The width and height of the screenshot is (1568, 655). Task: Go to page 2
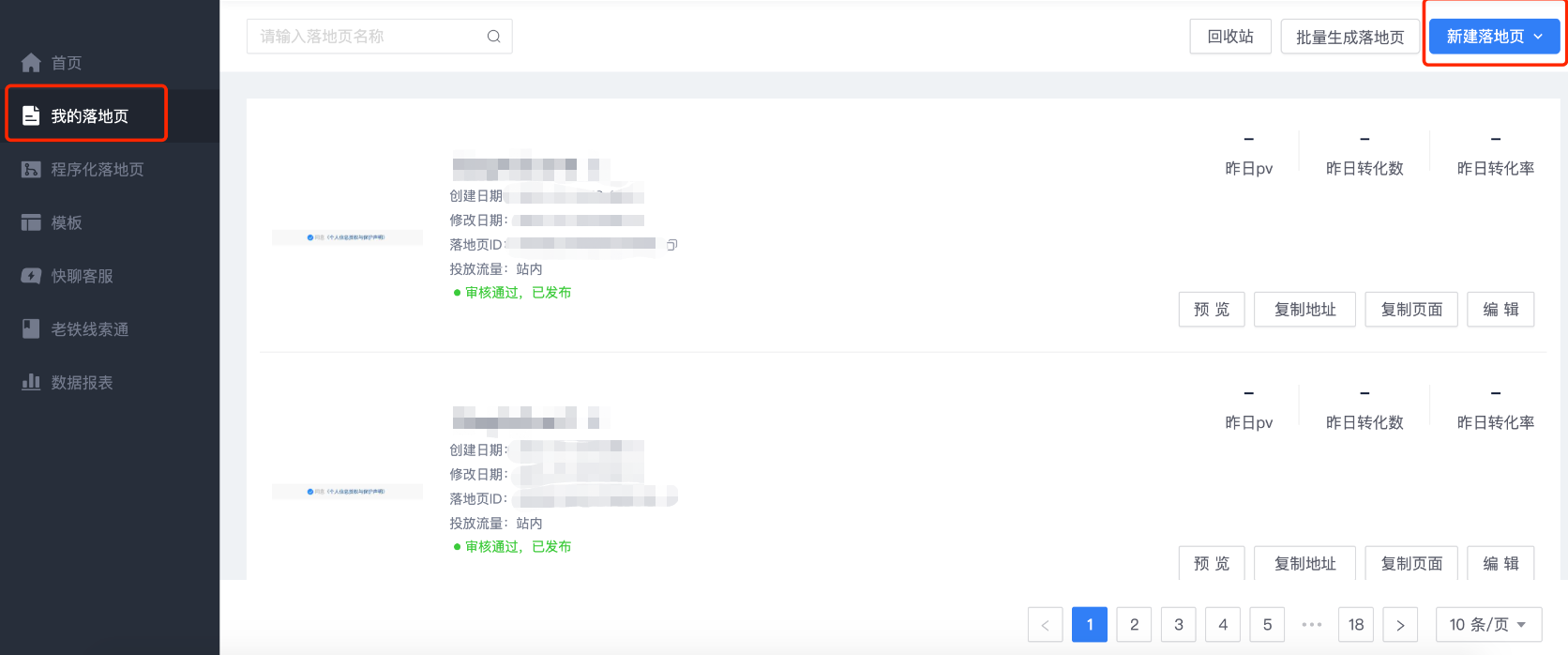tap(1134, 625)
